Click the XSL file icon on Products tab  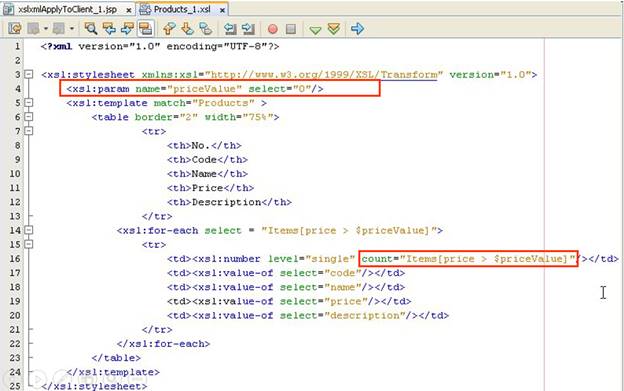[145, 9]
